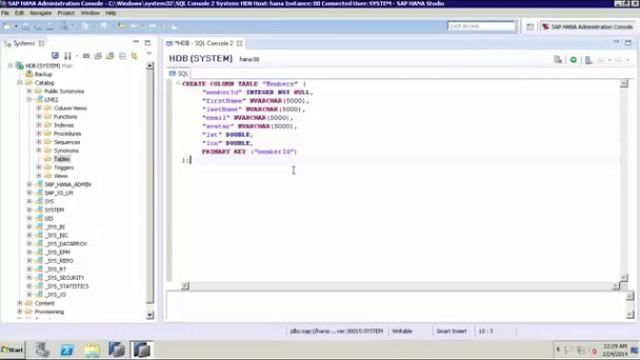Screen dimensions: 640x360
Task: Click the Save icon in the main toolbar
Action: click(x=26, y=27)
